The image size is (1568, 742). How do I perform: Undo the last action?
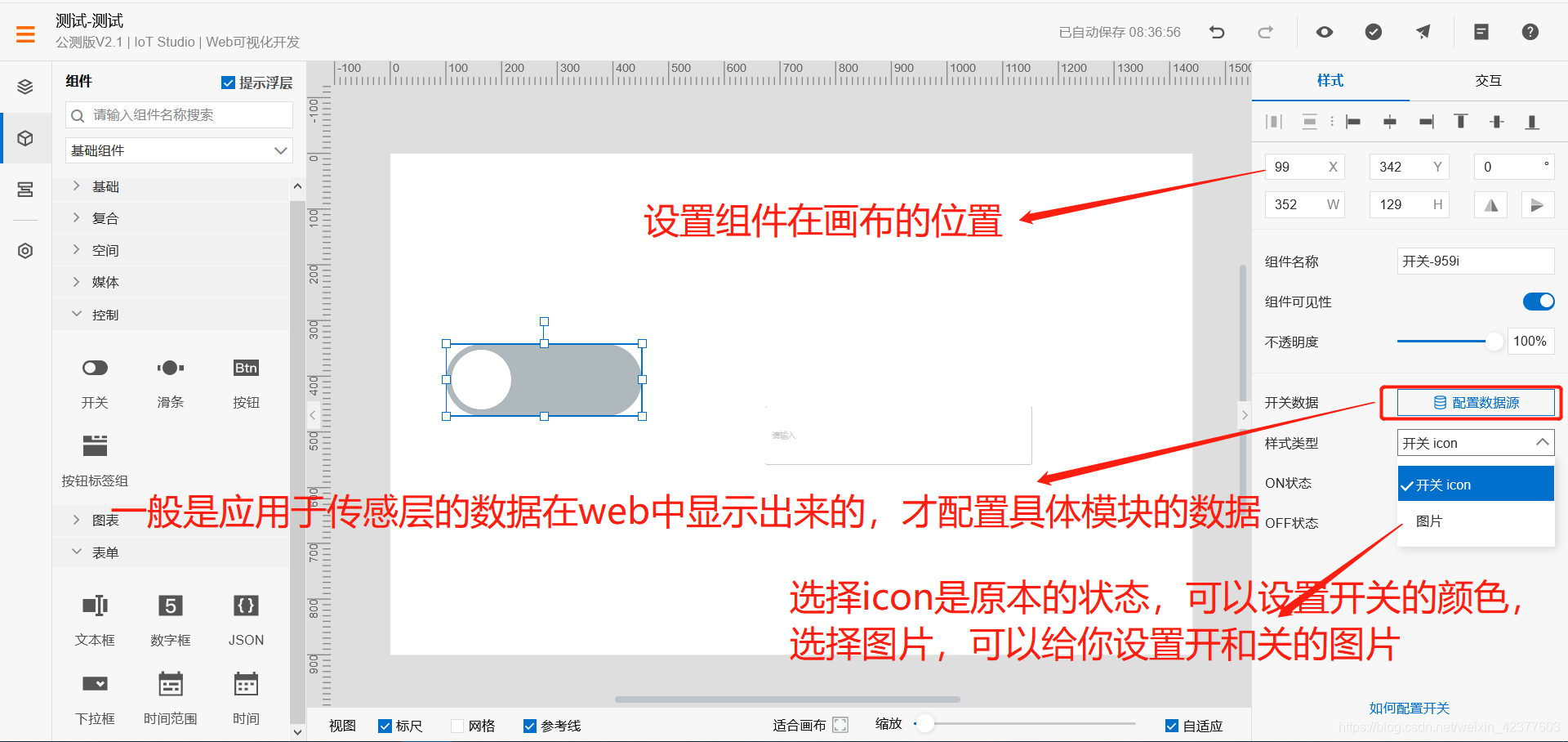click(x=1217, y=32)
